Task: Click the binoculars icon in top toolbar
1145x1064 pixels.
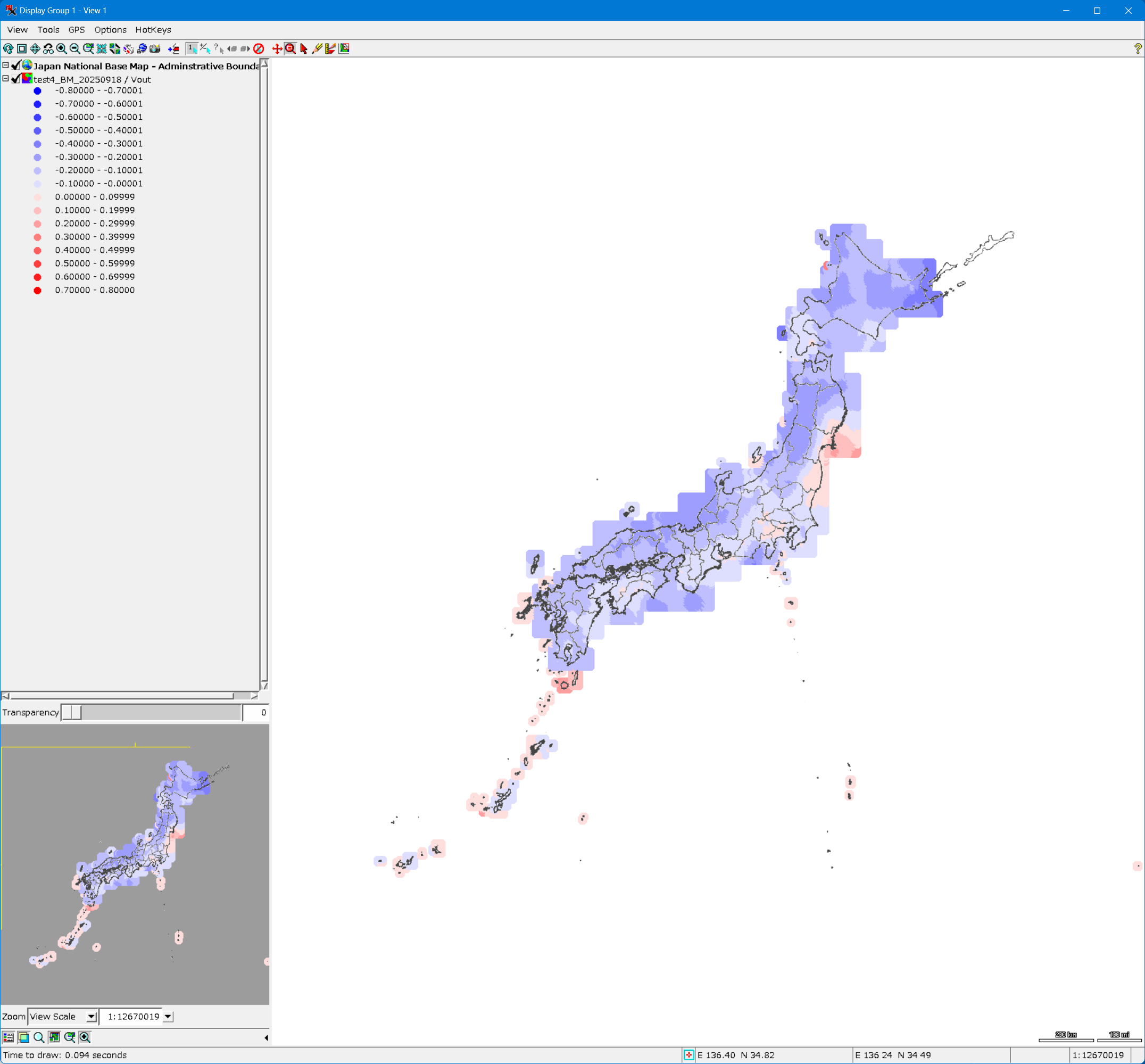Action: click(48, 49)
